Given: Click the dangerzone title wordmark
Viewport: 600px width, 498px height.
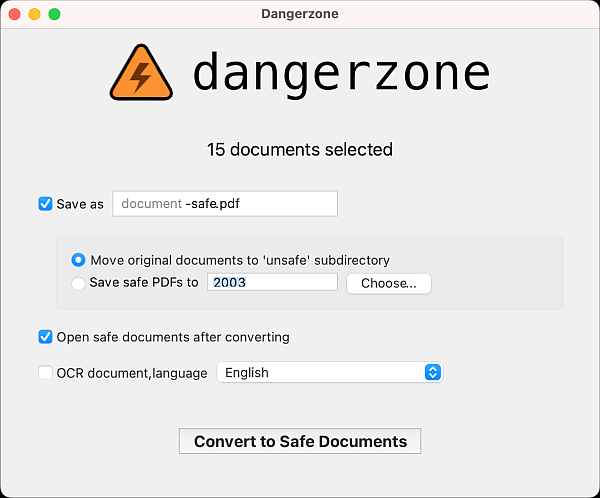Looking at the screenshot, I should 341,73.
